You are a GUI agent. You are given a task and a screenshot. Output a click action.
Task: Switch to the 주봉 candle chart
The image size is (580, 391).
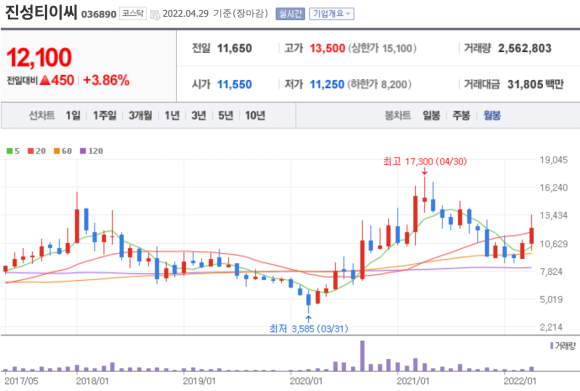pos(461,116)
